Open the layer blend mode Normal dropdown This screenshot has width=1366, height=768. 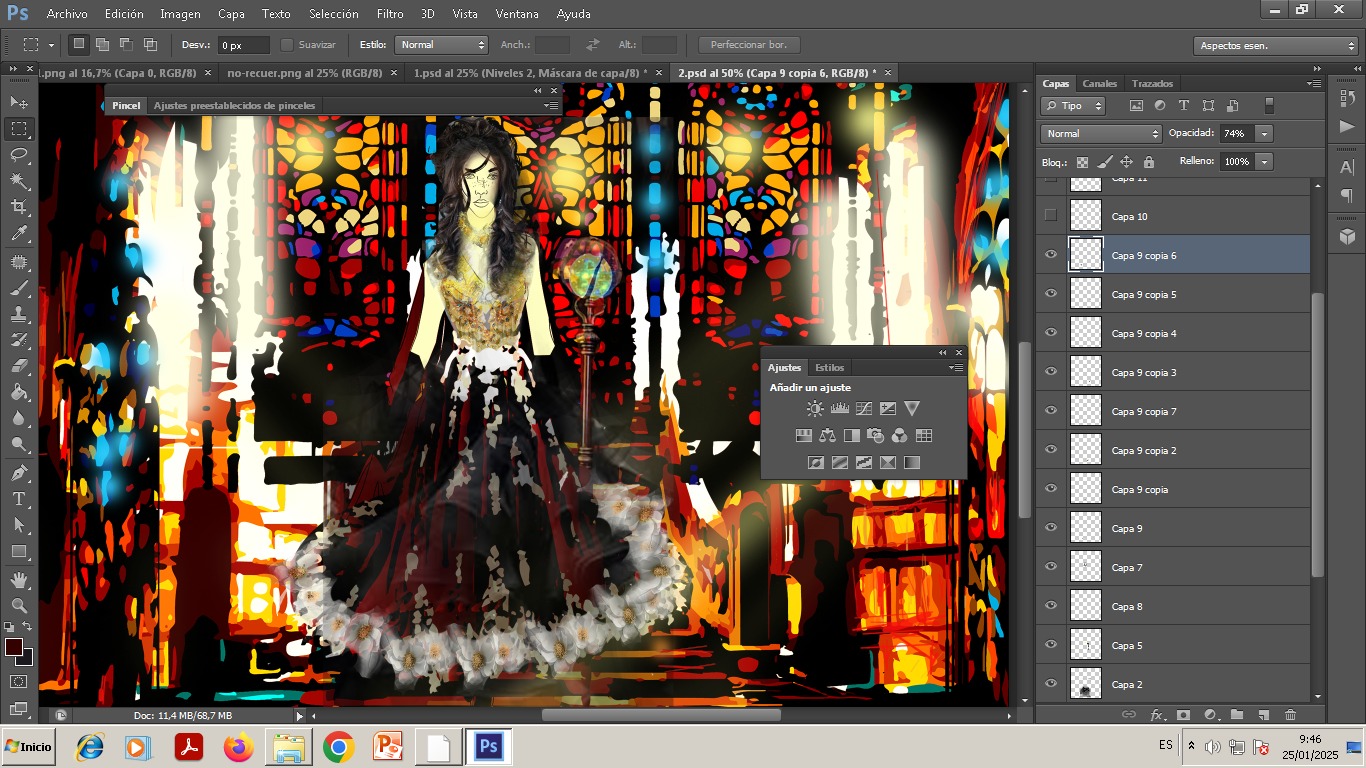click(1100, 134)
